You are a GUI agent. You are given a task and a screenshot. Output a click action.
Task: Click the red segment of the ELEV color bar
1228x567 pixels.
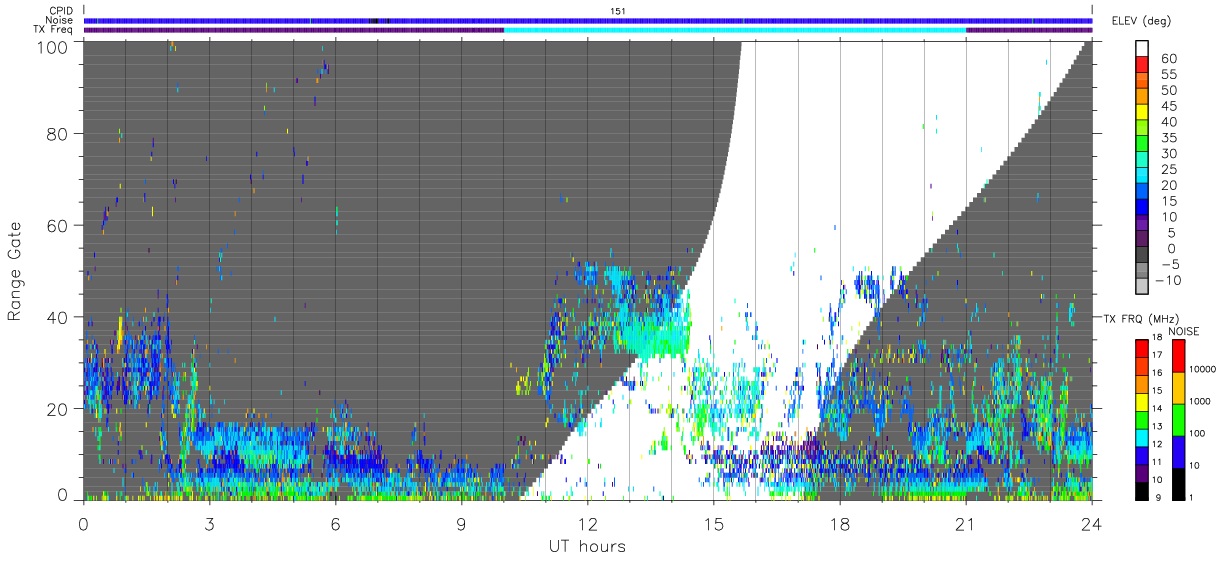(1143, 65)
